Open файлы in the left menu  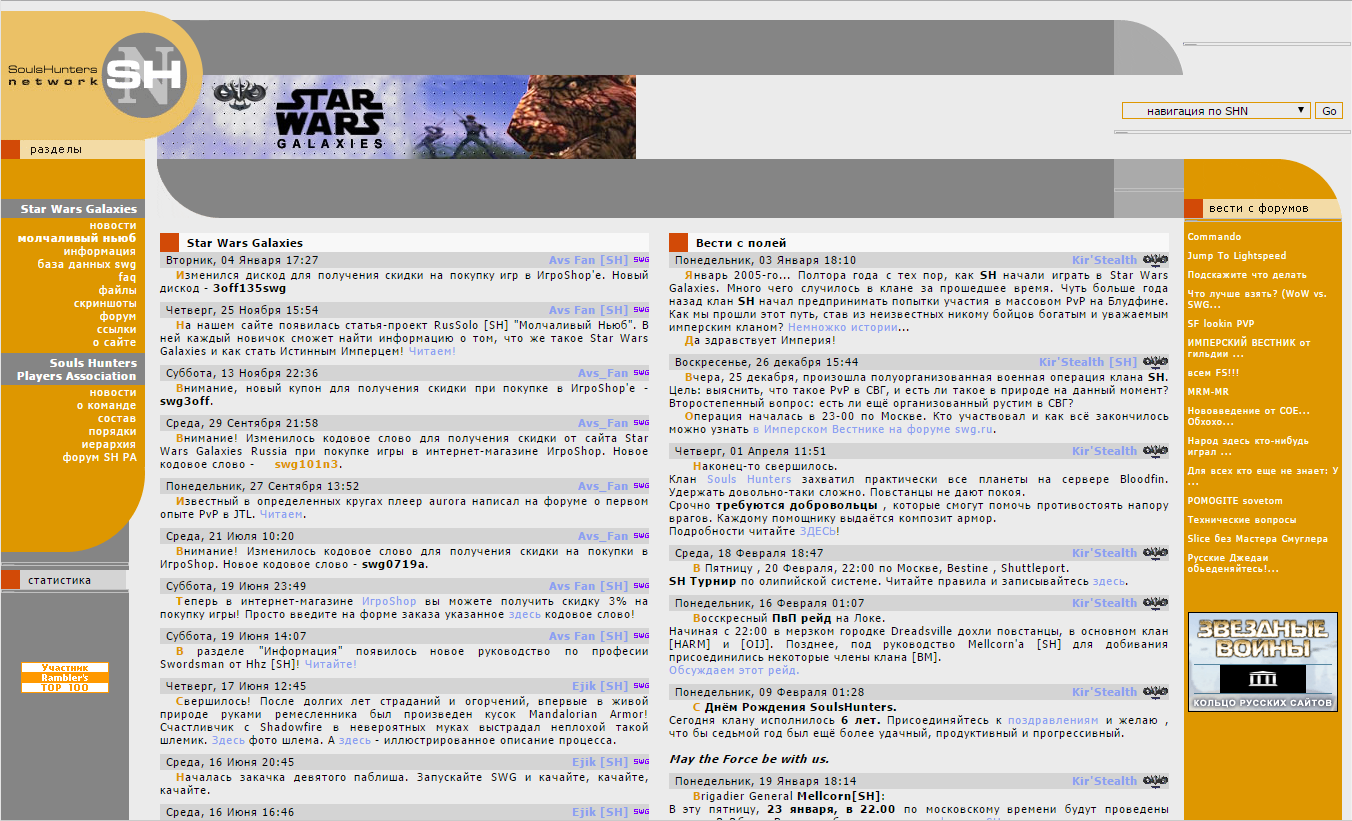[118, 291]
